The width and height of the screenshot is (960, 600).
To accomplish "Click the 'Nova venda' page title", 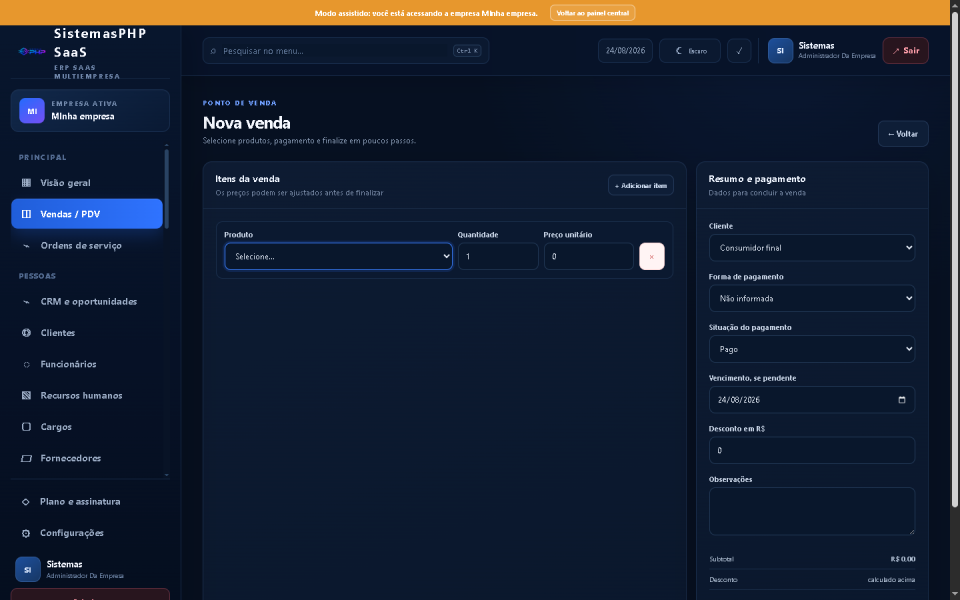I will tap(247, 123).
